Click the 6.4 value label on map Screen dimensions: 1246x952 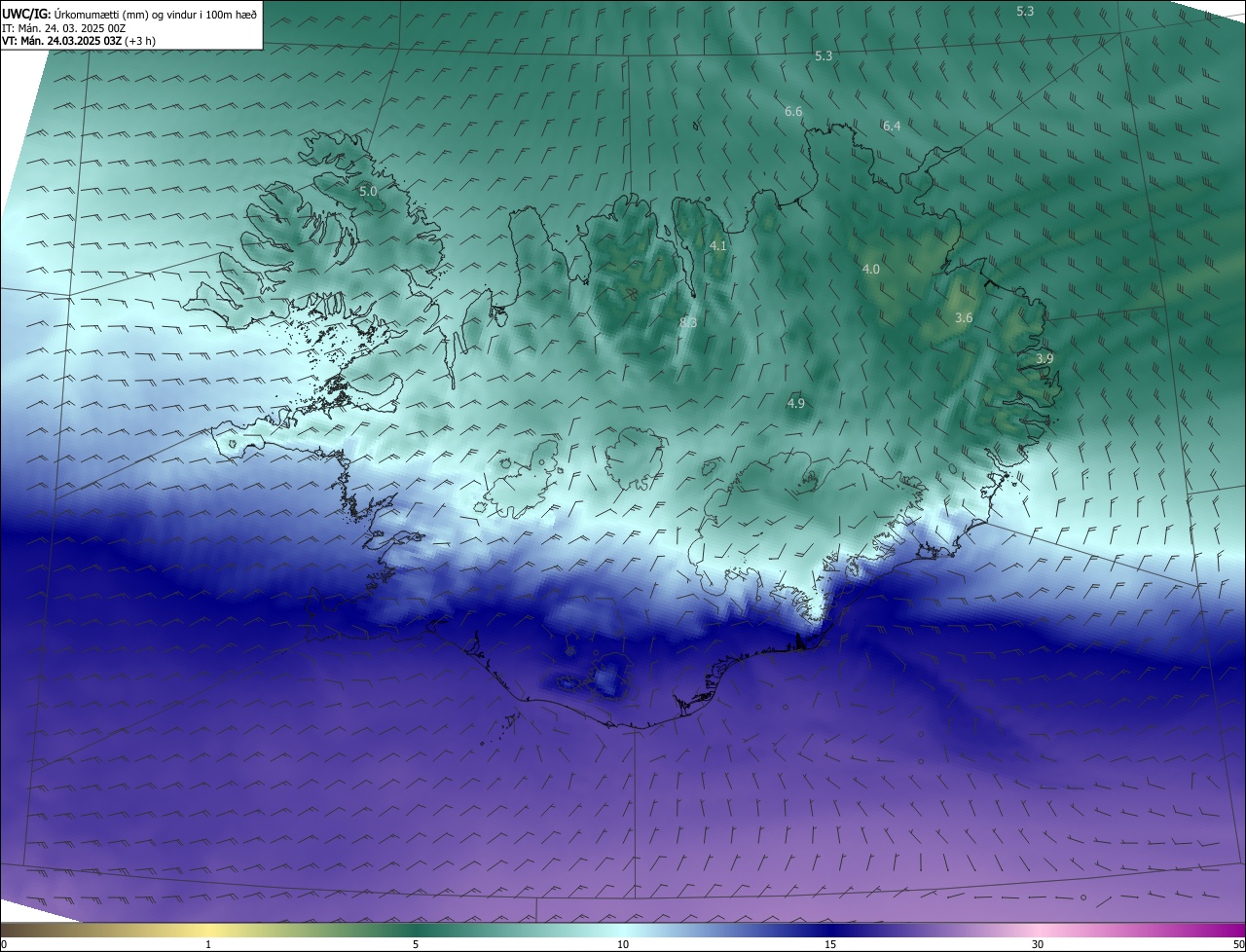(892, 126)
